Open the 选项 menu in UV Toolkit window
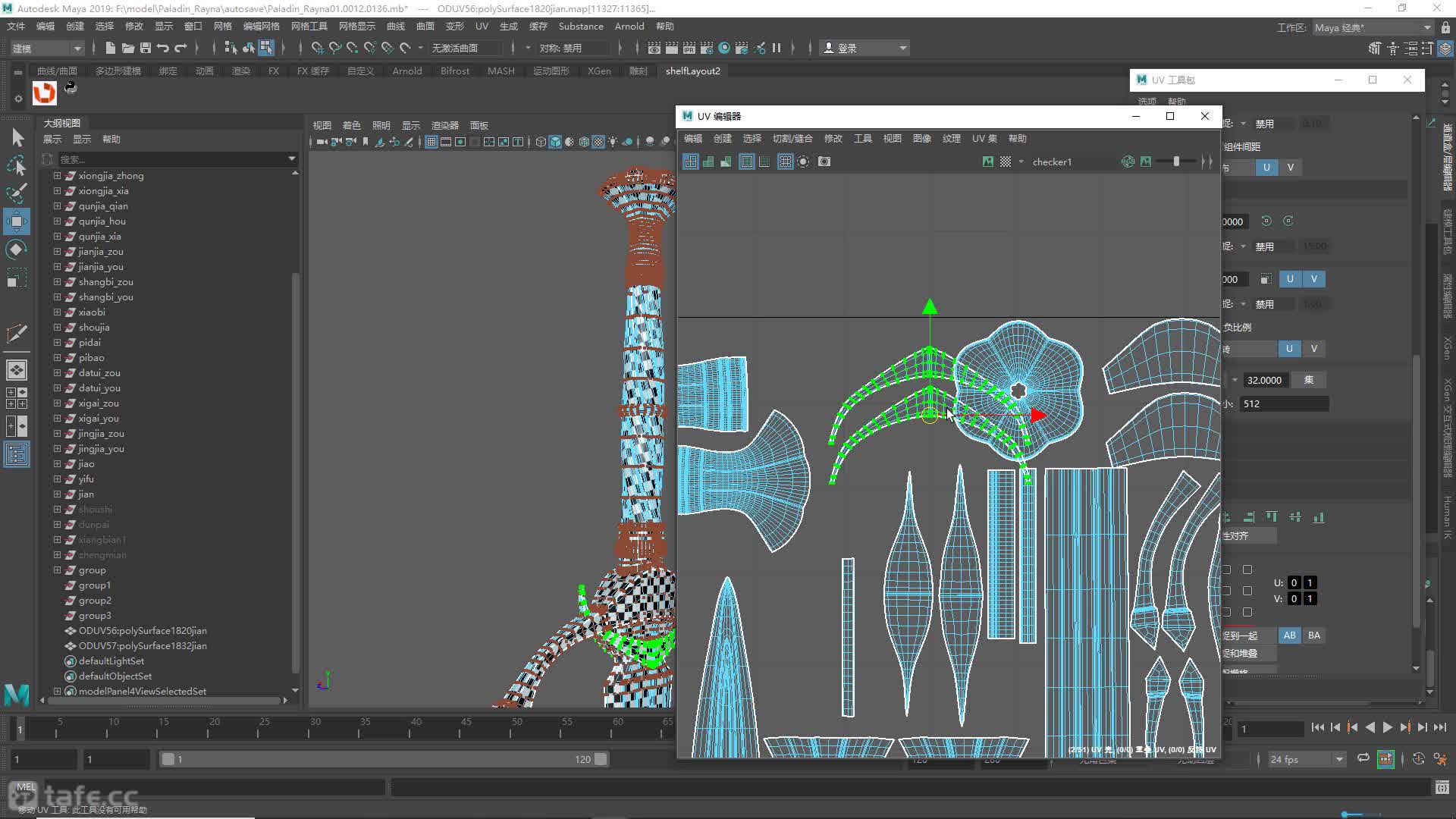Image resolution: width=1456 pixels, height=819 pixels. pyautogui.click(x=1147, y=101)
